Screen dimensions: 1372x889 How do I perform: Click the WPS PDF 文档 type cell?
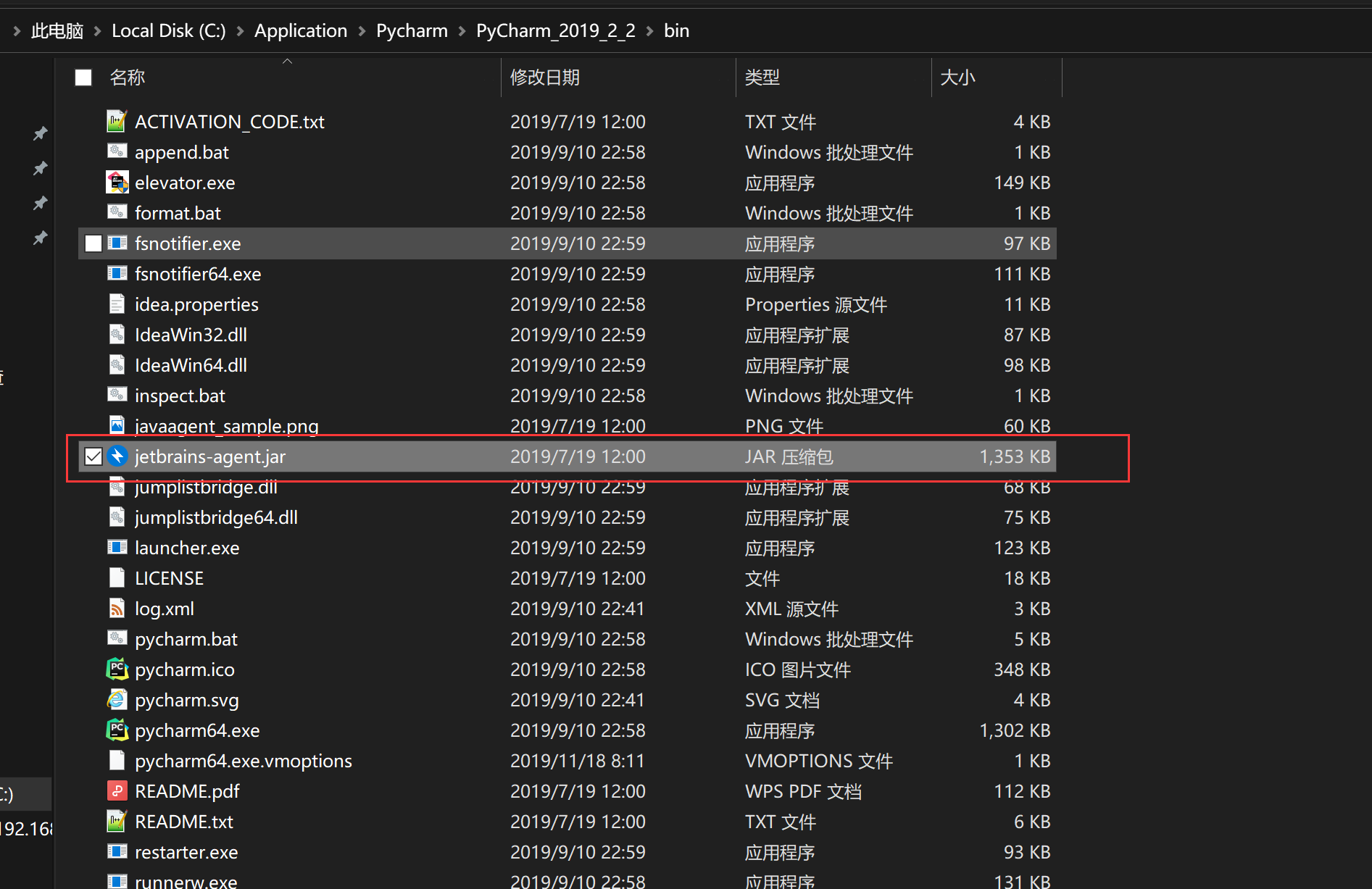pos(804,791)
